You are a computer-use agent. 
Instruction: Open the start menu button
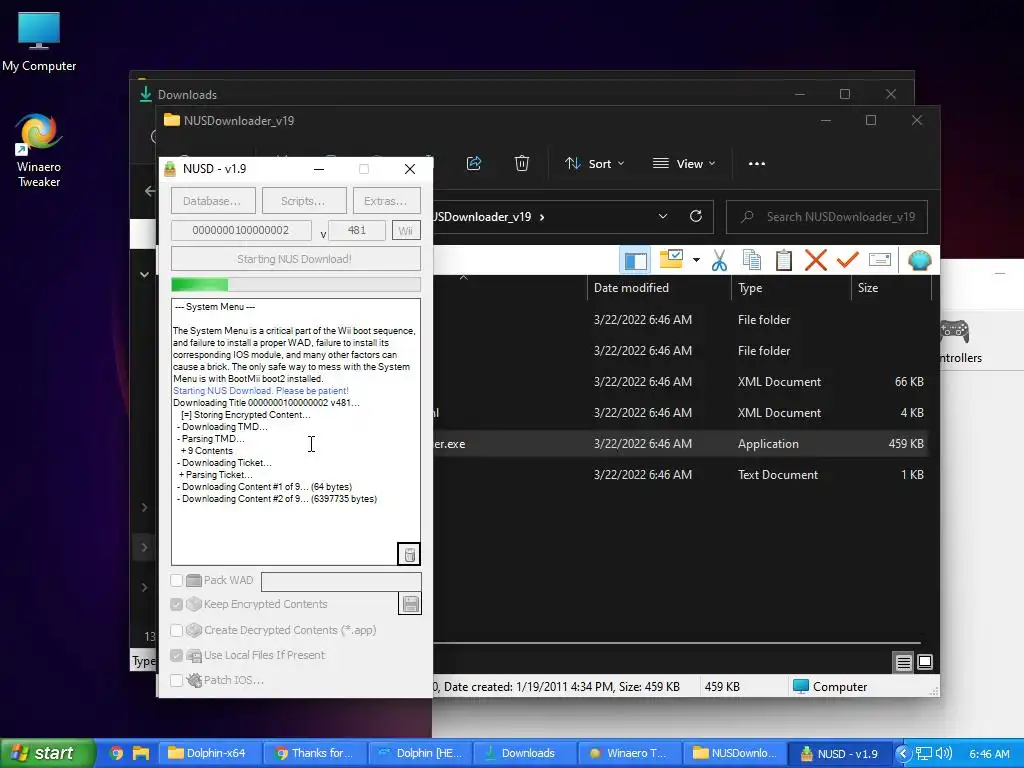(x=47, y=753)
